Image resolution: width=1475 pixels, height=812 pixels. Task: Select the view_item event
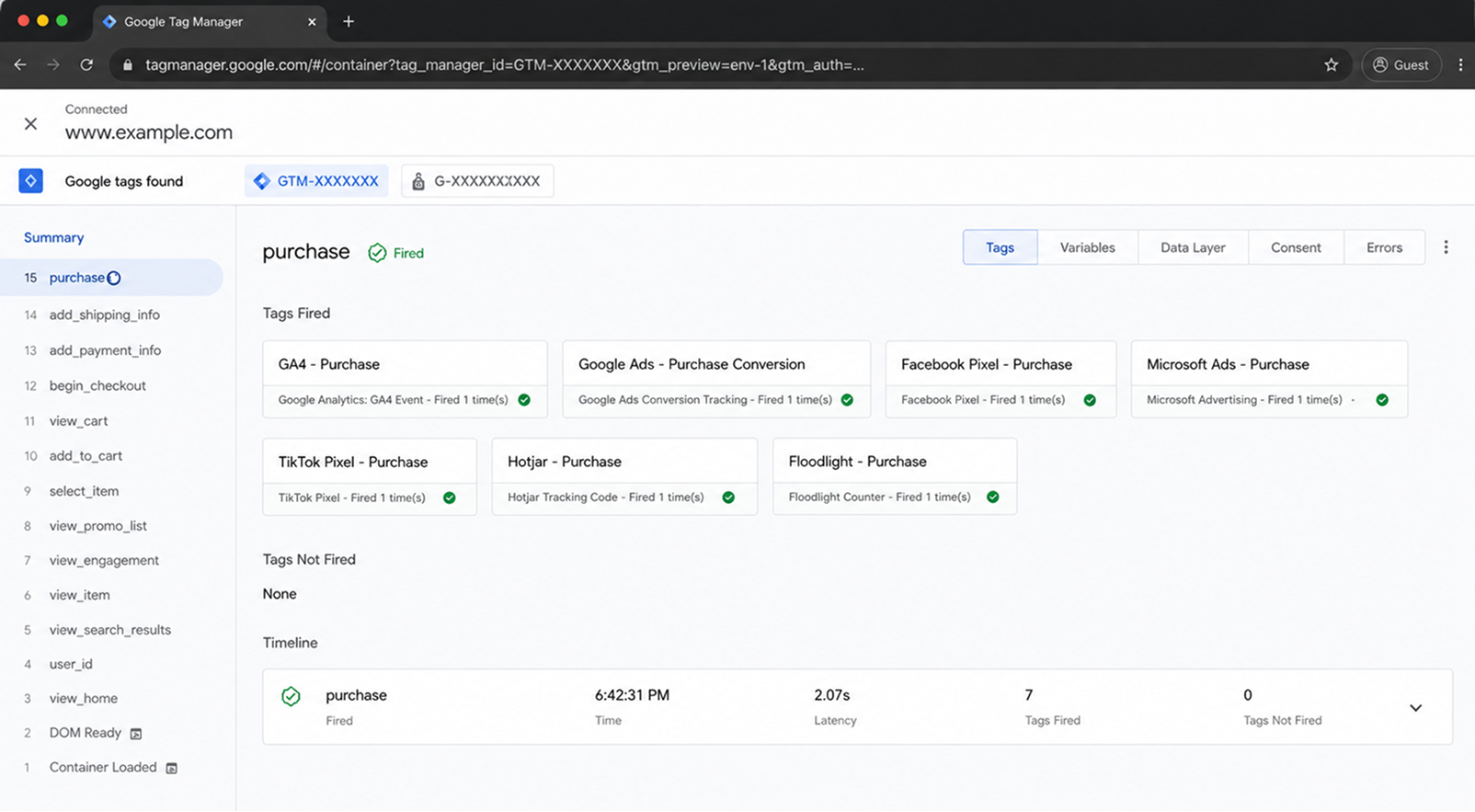point(79,595)
